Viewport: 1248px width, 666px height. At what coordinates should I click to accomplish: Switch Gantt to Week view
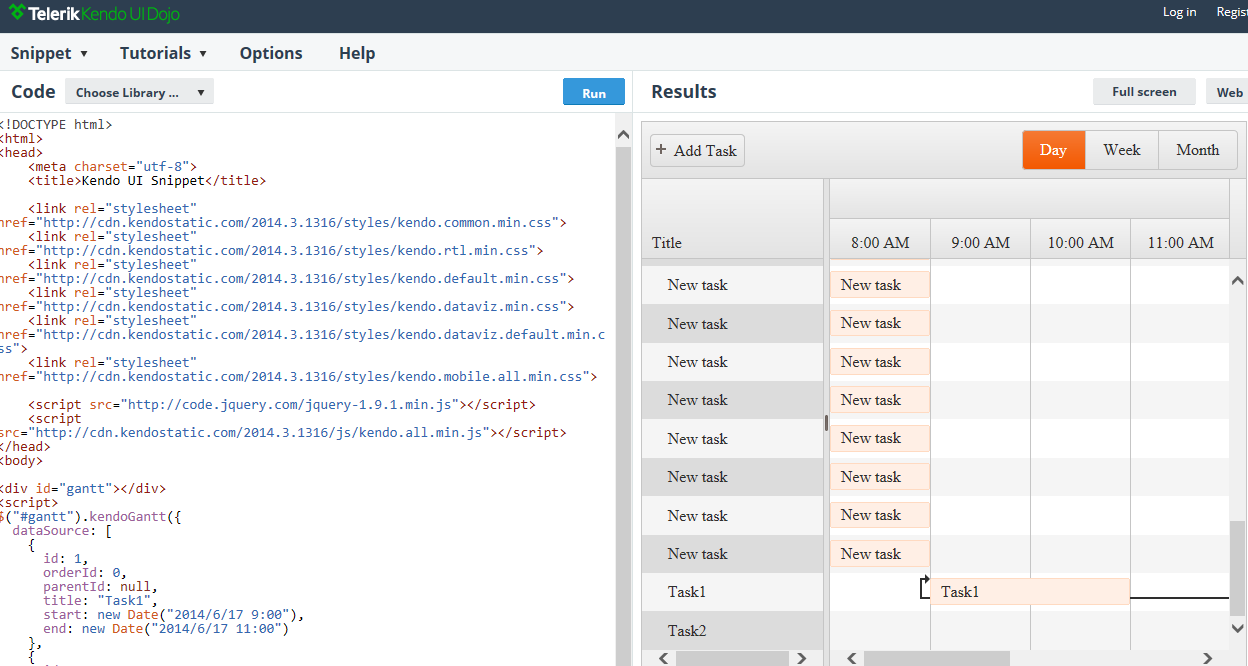1121,150
